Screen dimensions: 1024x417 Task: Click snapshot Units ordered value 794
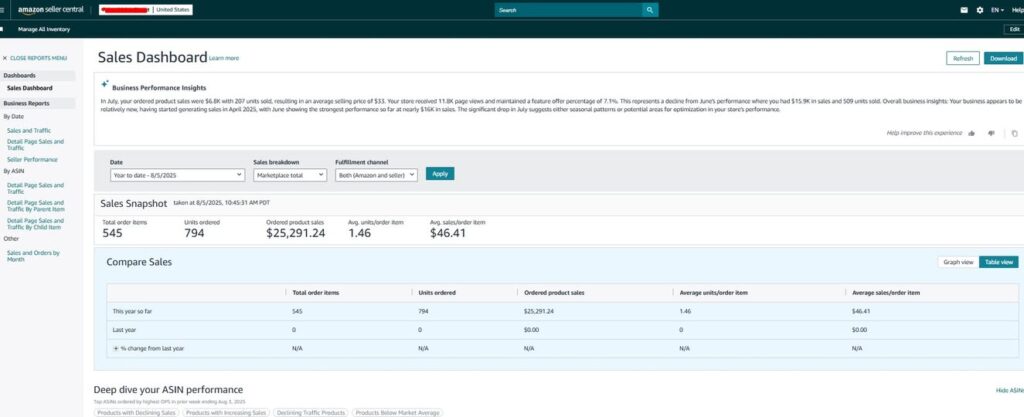tap(194, 233)
